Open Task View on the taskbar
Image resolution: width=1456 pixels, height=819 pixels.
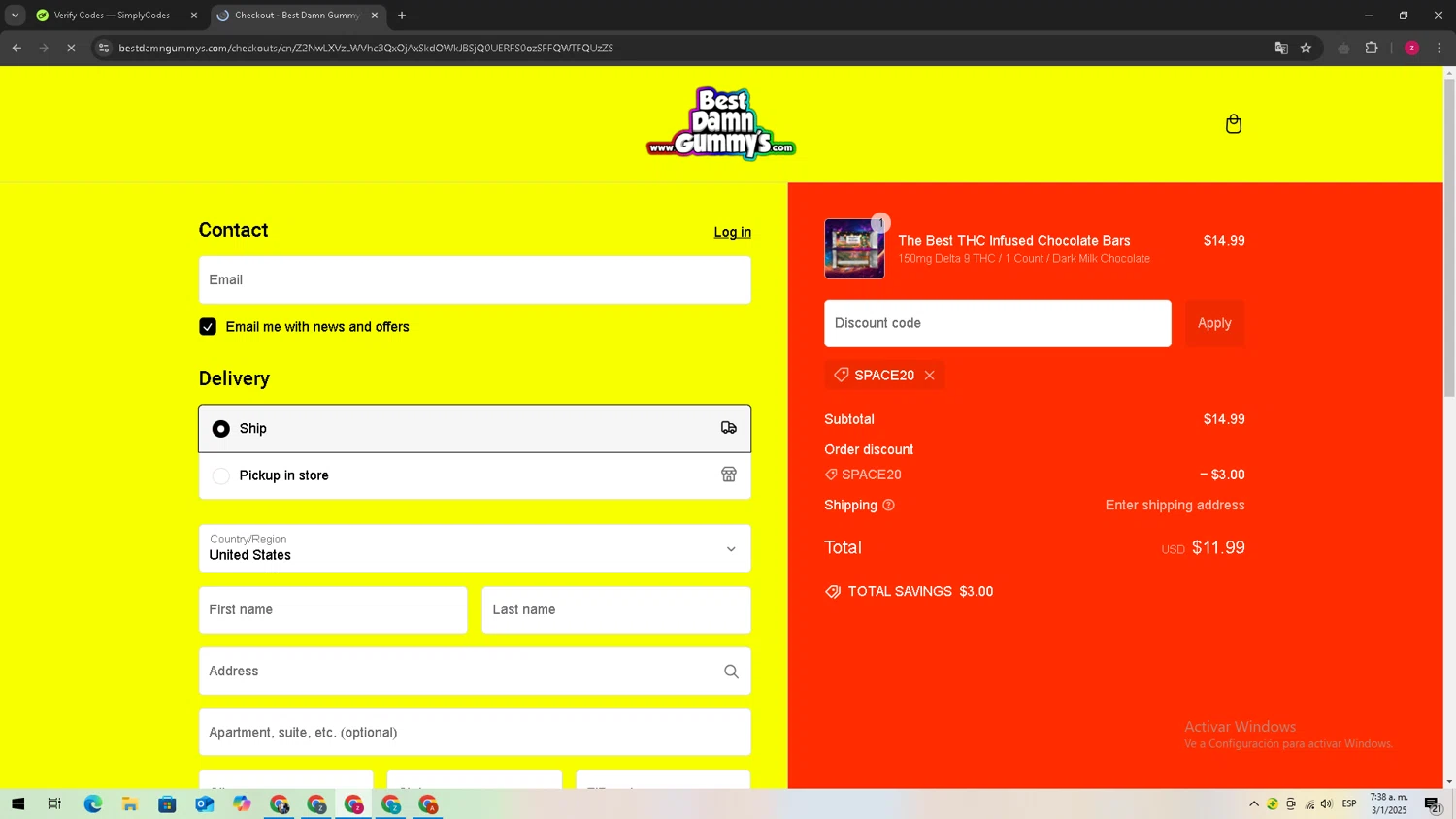point(54,804)
